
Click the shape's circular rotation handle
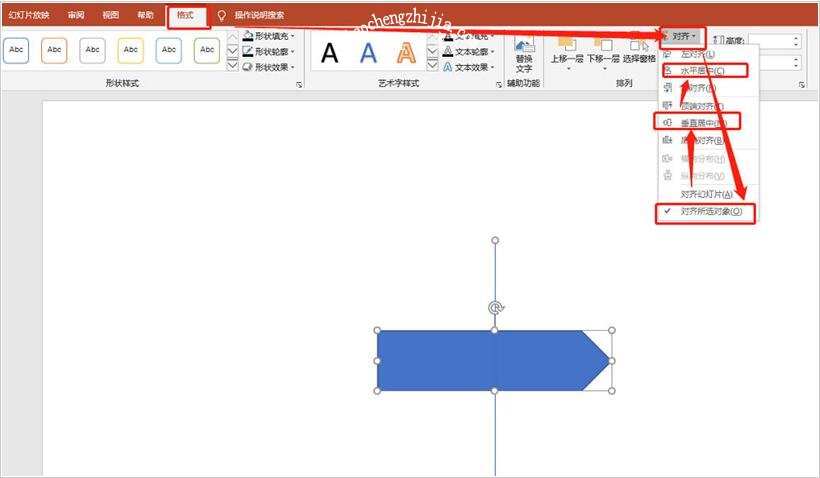pos(495,308)
